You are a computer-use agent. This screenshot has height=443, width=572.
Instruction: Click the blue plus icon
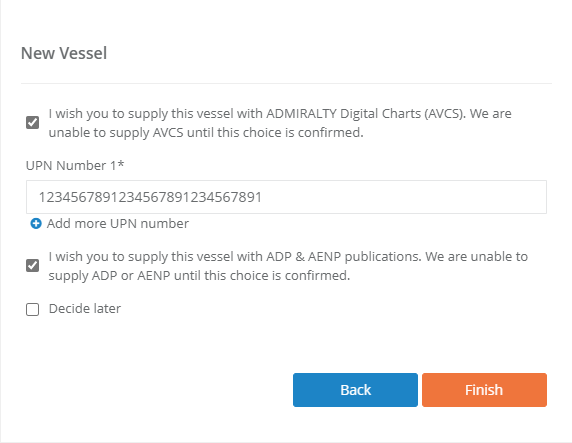click(x=36, y=223)
